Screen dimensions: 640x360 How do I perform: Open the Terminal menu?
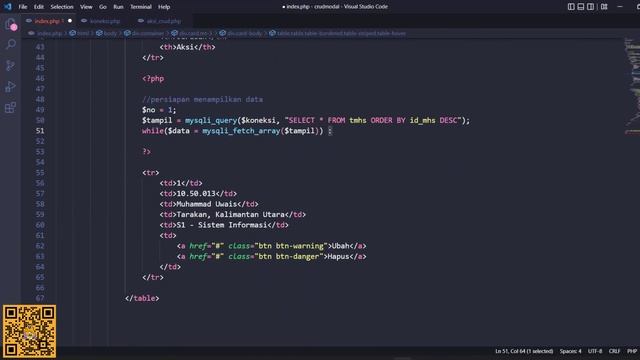tap(141, 7)
